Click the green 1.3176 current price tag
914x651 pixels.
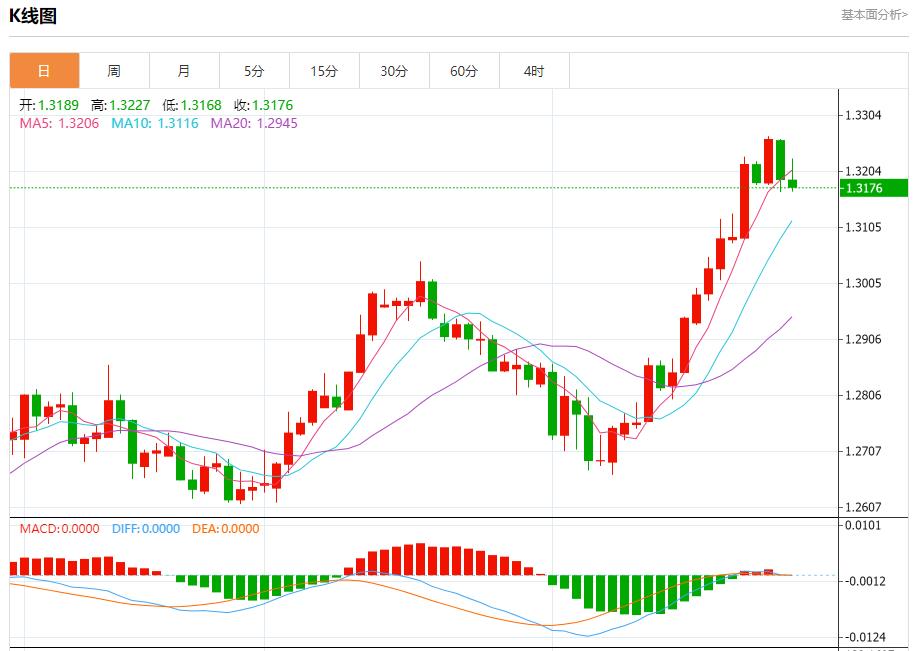873,188
